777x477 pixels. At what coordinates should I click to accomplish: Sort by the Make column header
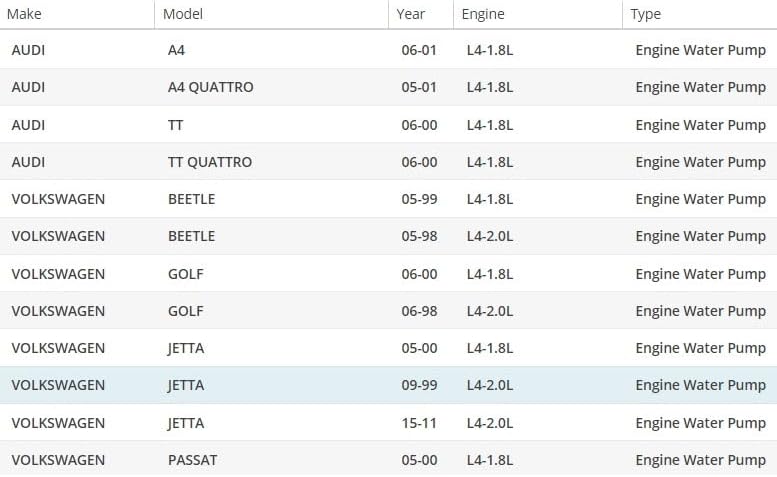pyautogui.click(x=77, y=14)
